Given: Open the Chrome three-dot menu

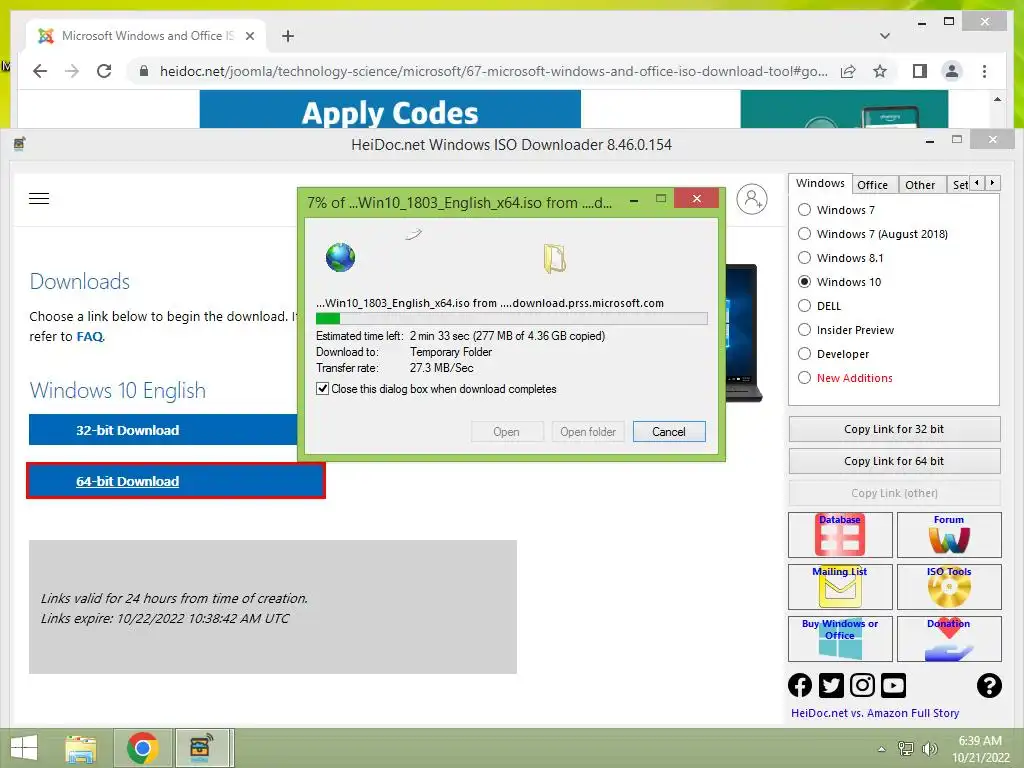Looking at the screenshot, I should pos(984,71).
